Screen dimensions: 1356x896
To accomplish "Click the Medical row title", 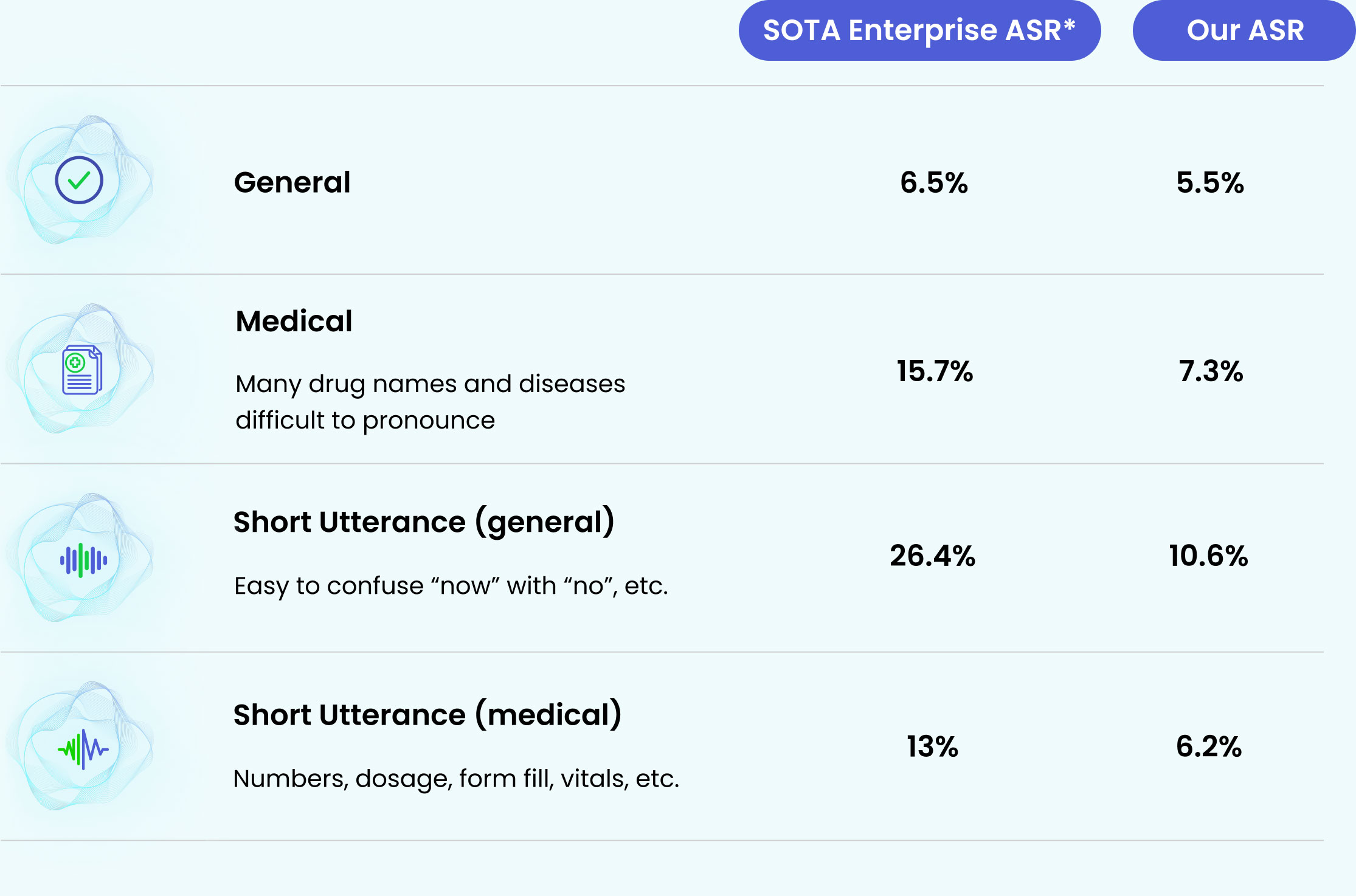I will coord(294,321).
